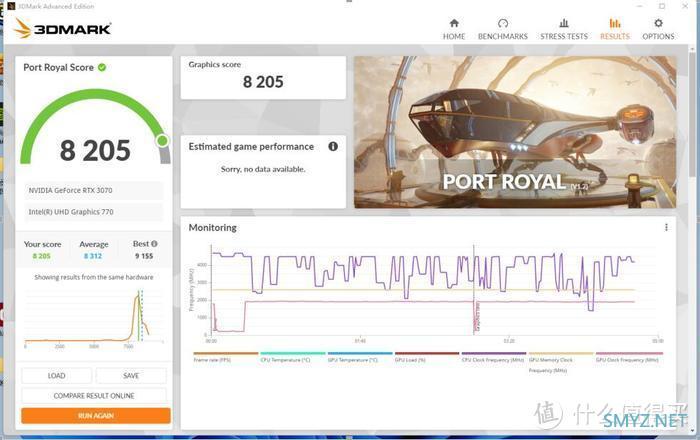Select the Results tab

tap(615, 29)
